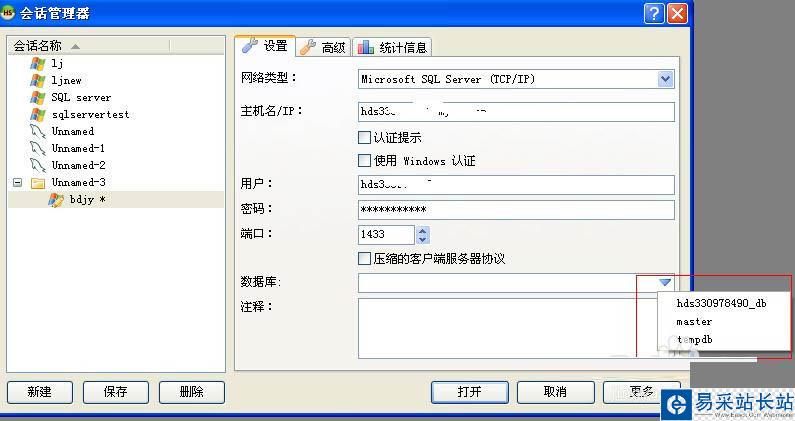Click the 新建 button
Image resolution: width=795 pixels, height=421 pixels.
point(40,392)
